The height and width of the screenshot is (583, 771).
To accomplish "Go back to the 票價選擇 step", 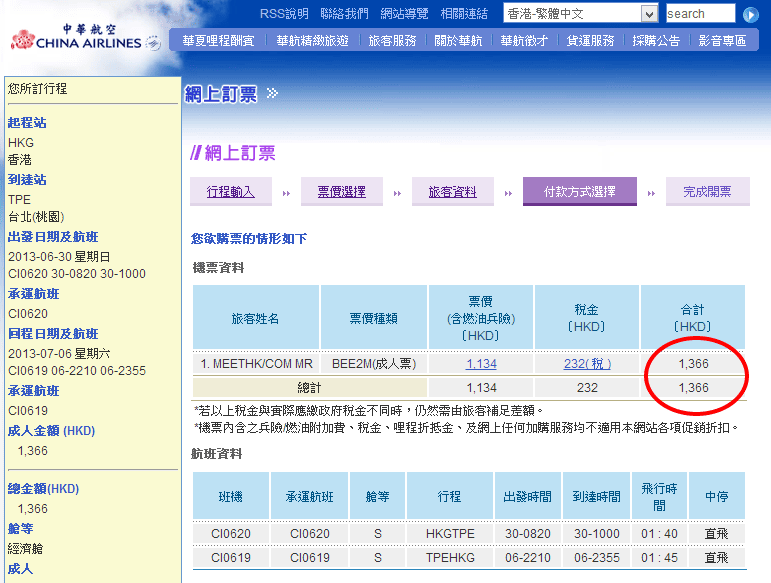I will pyautogui.click(x=341, y=192).
